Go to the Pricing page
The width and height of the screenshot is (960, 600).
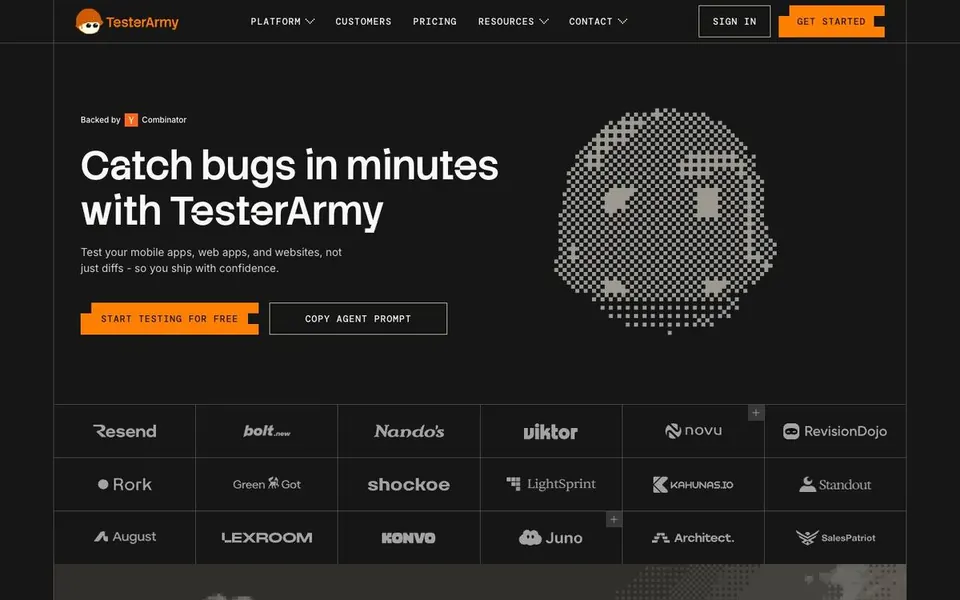[x=435, y=21]
